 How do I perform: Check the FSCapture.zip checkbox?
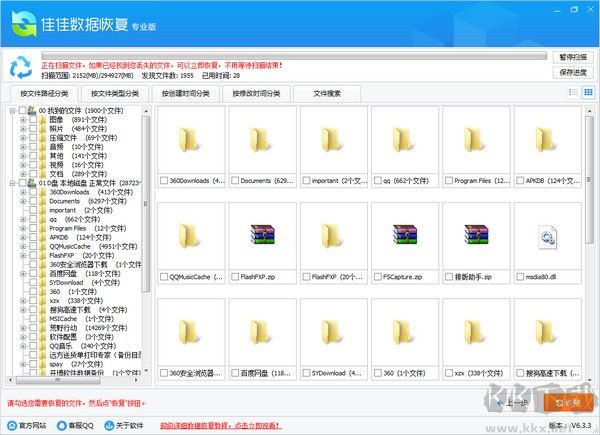click(378, 277)
